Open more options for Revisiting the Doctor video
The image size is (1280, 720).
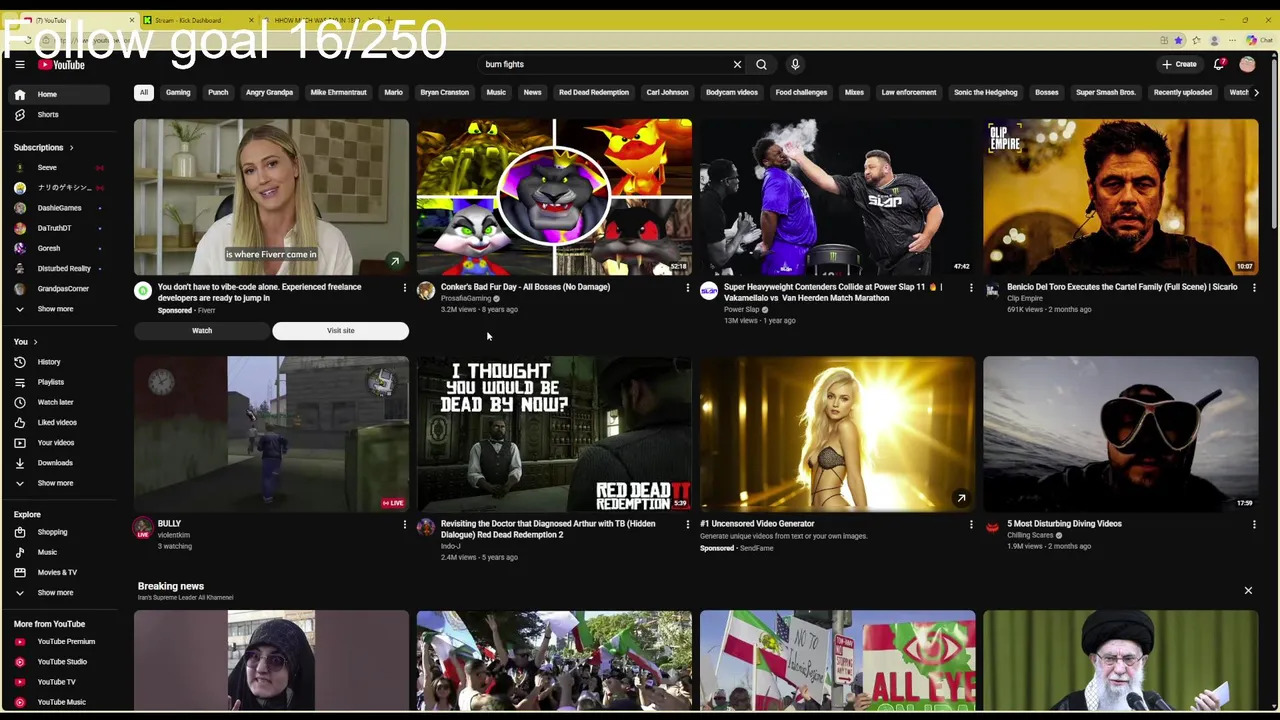coord(687,524)
